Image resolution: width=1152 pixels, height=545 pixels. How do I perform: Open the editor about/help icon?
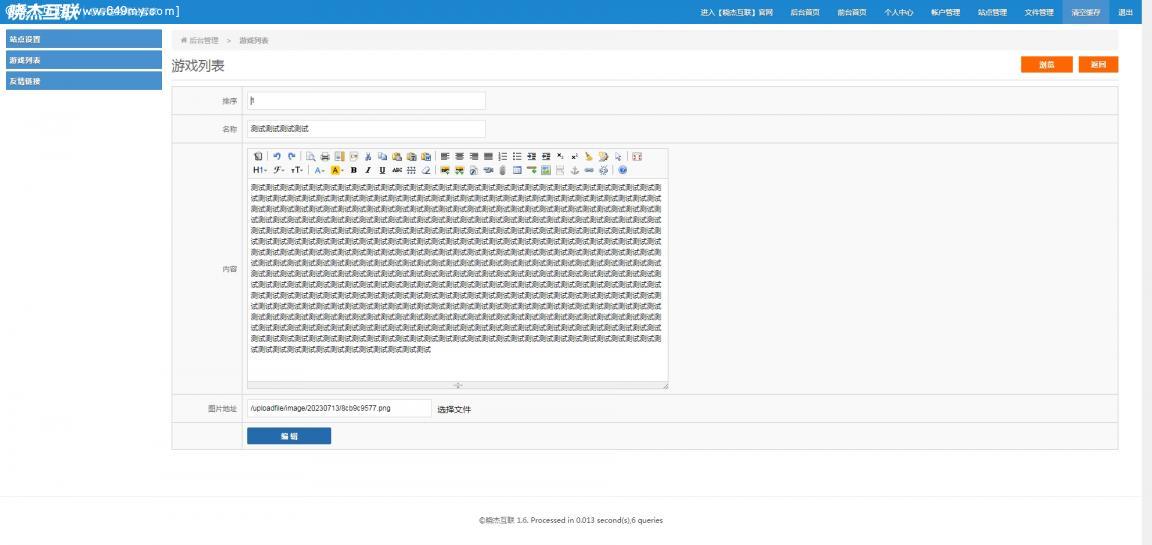point(622,170)
